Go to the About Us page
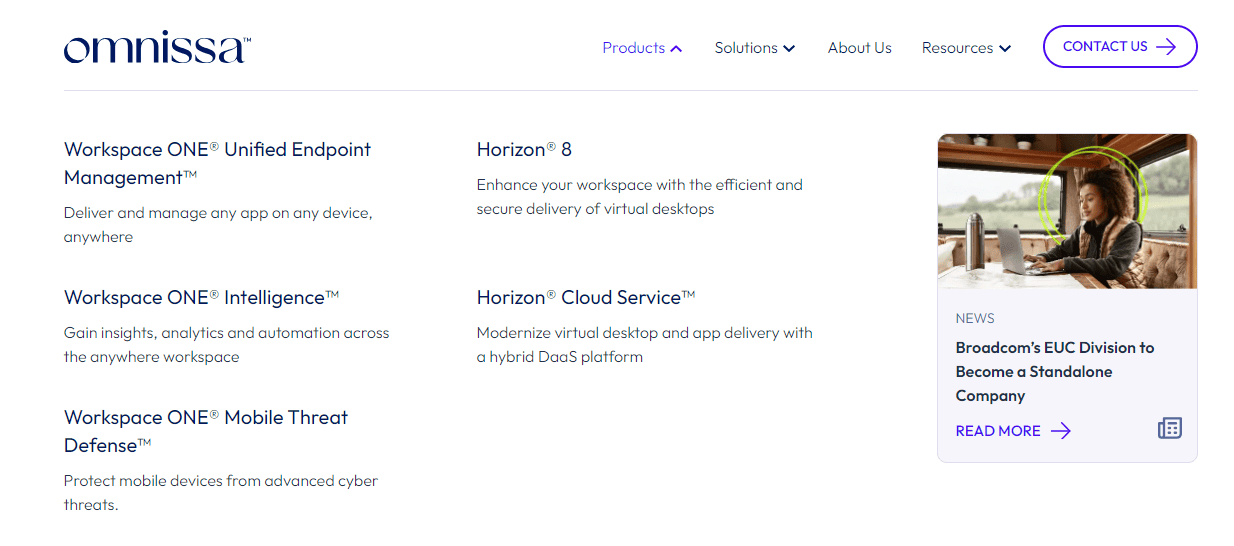 tap(859, 48)
